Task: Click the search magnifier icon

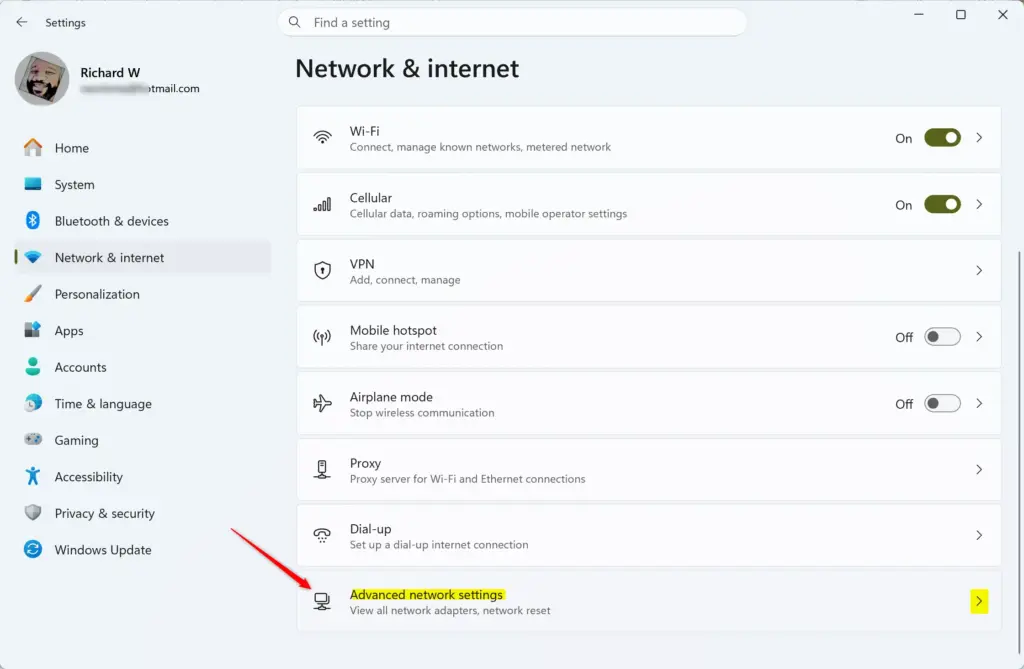Action: (x=295, y=22)
